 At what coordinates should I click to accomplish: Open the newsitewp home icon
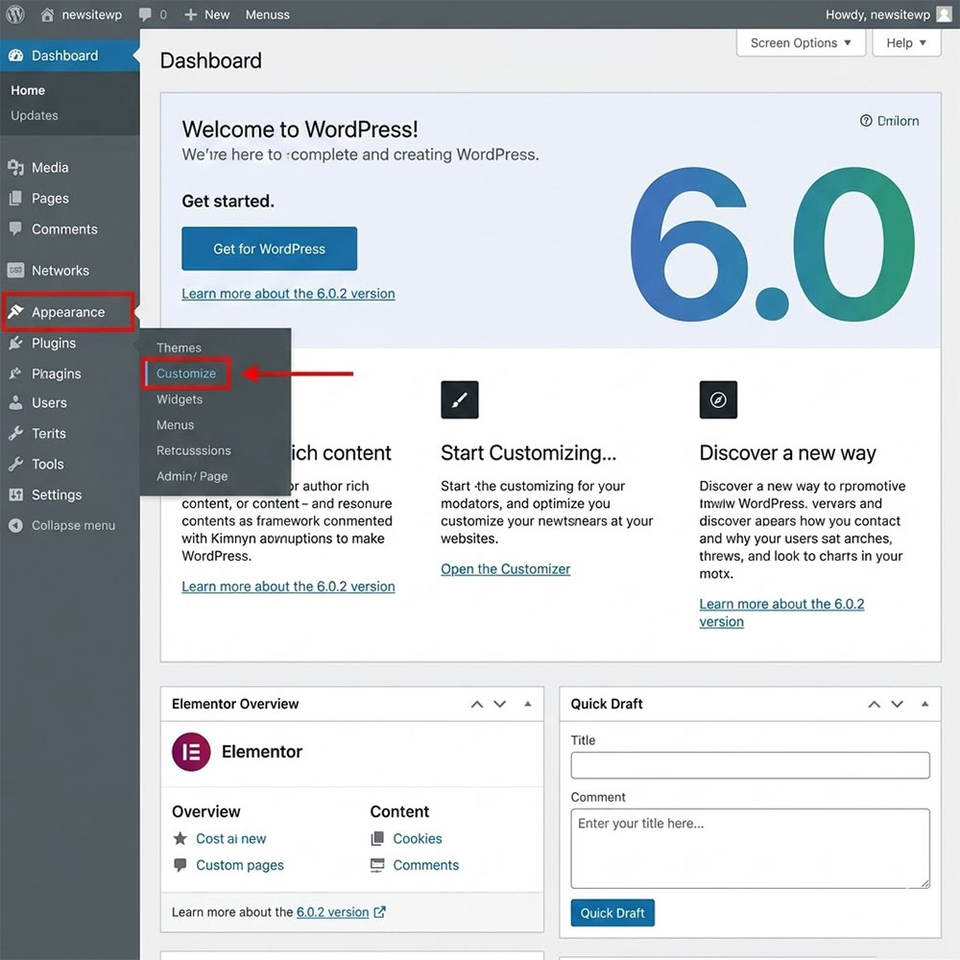[x=47, y=14]
